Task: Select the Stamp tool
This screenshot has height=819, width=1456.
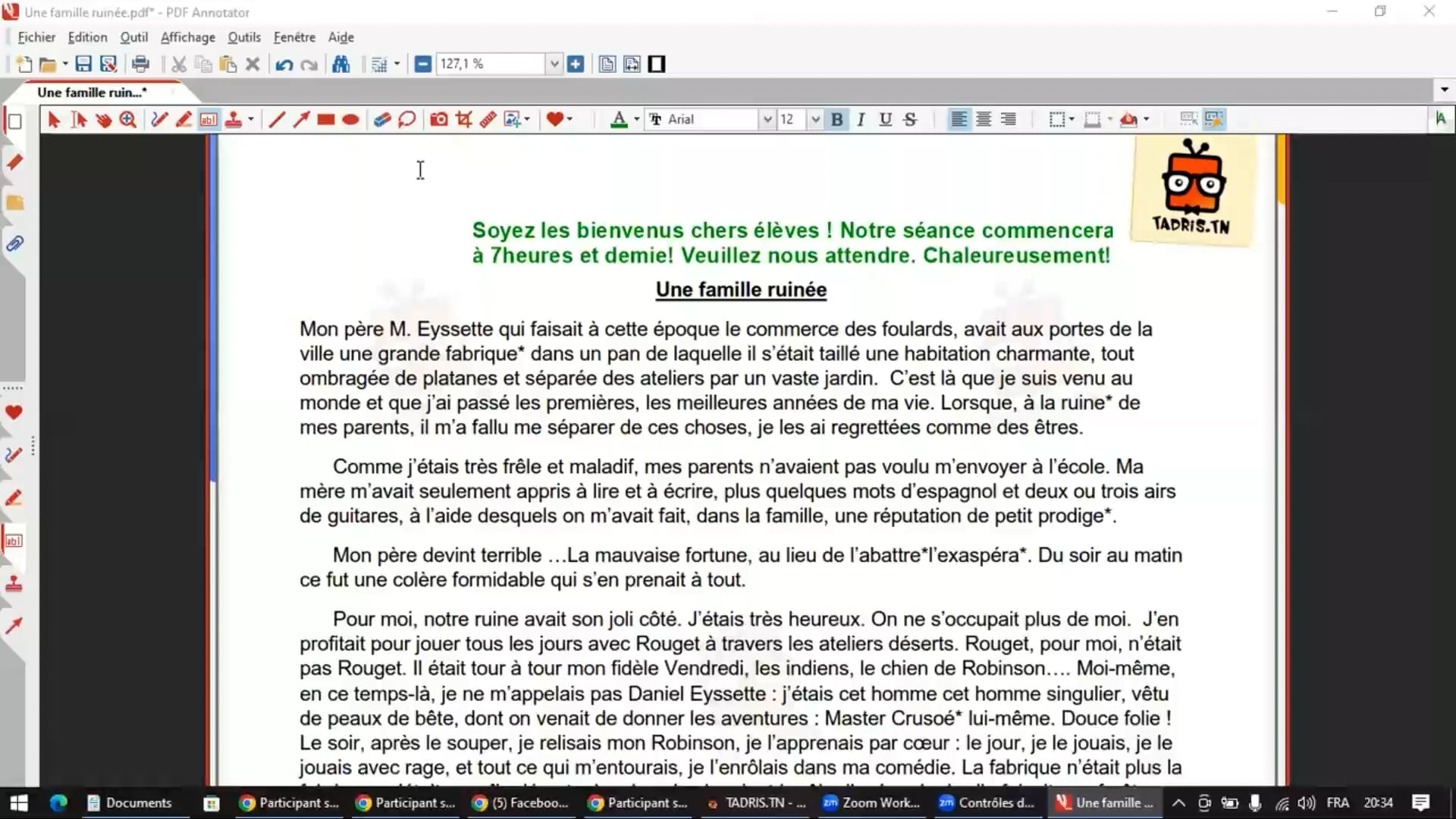Action: [x=234, y=119]
